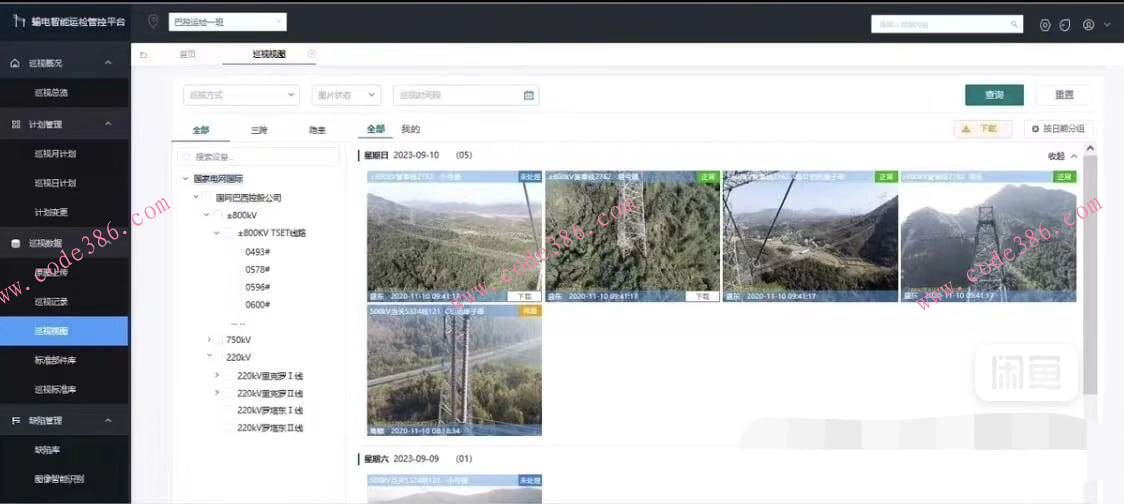The image size is (1124, 504).
Task: Click the 重置 button
Action: point(1064,95)
